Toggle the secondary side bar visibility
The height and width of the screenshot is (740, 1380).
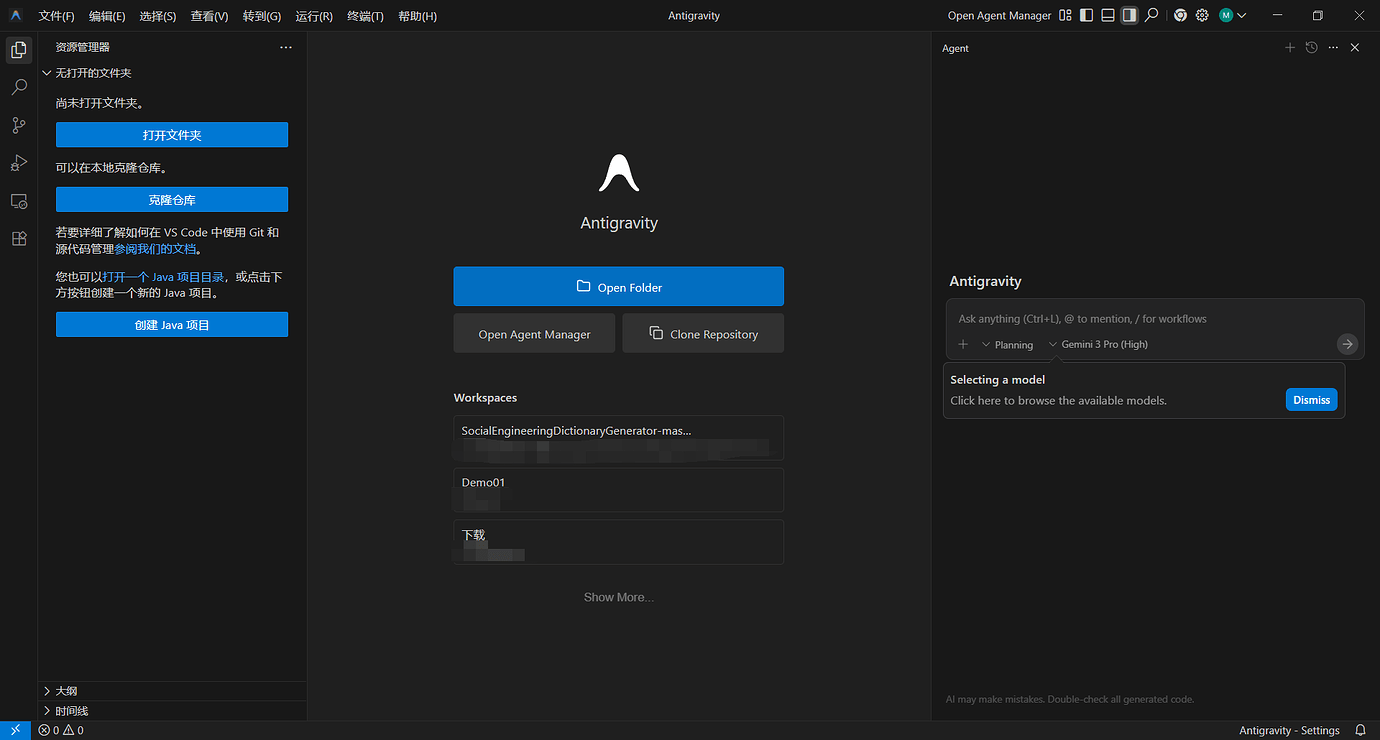[1129, 15]
